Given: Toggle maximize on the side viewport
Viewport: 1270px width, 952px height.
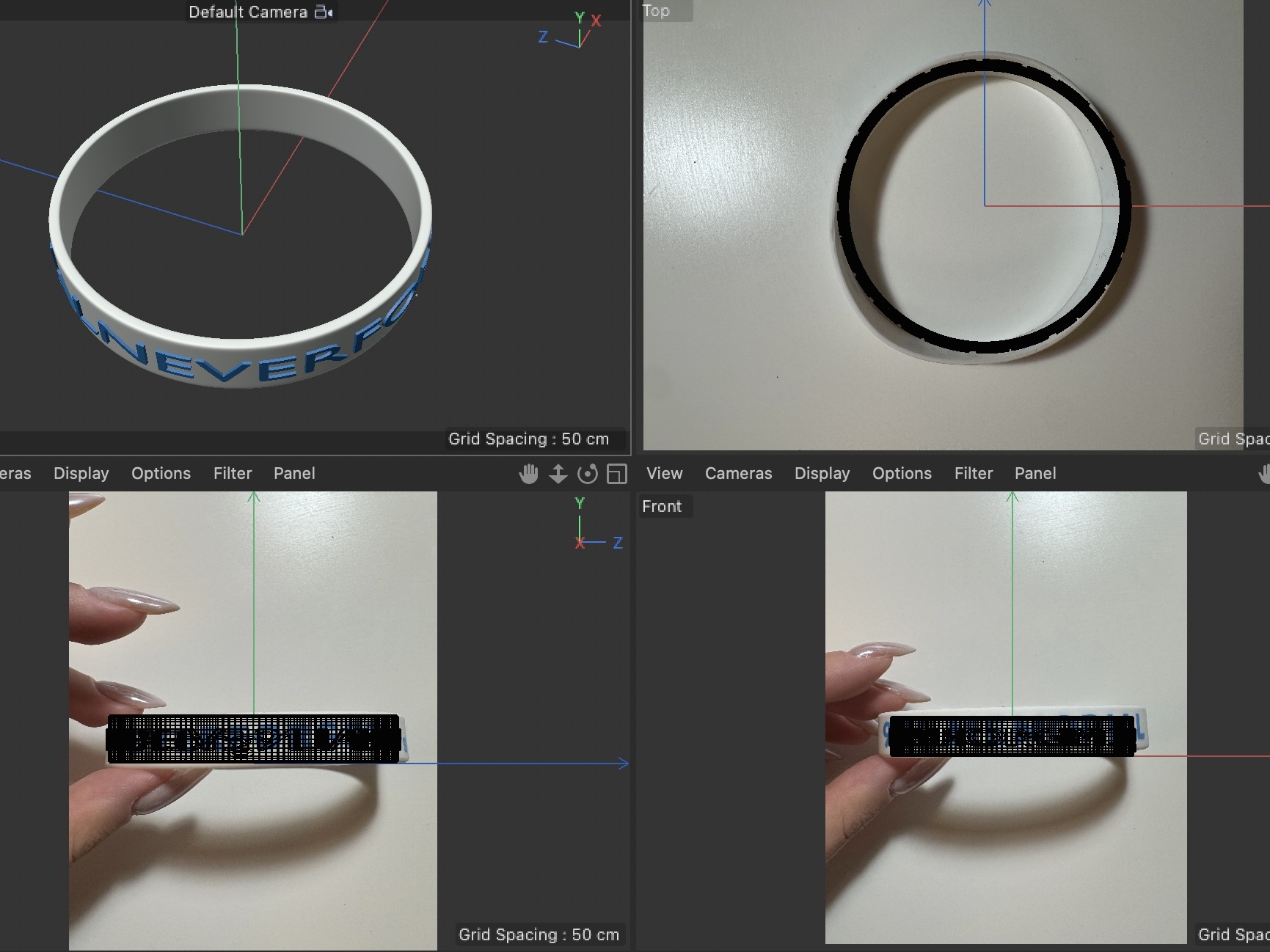Looking at the screenshot, I should tap(617, 474).
